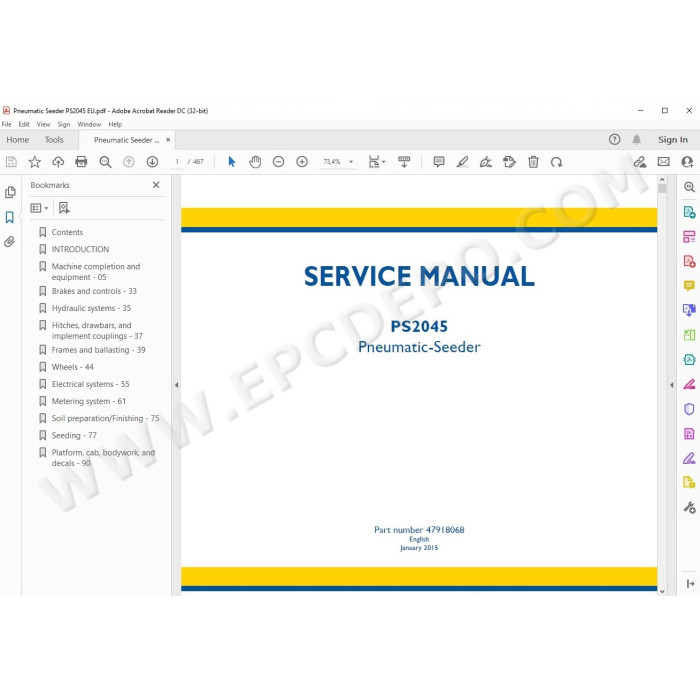The height and width of the screenshot is (700, 700).
Task: Open the Export PDF tool in right pane
Action: 689,212
